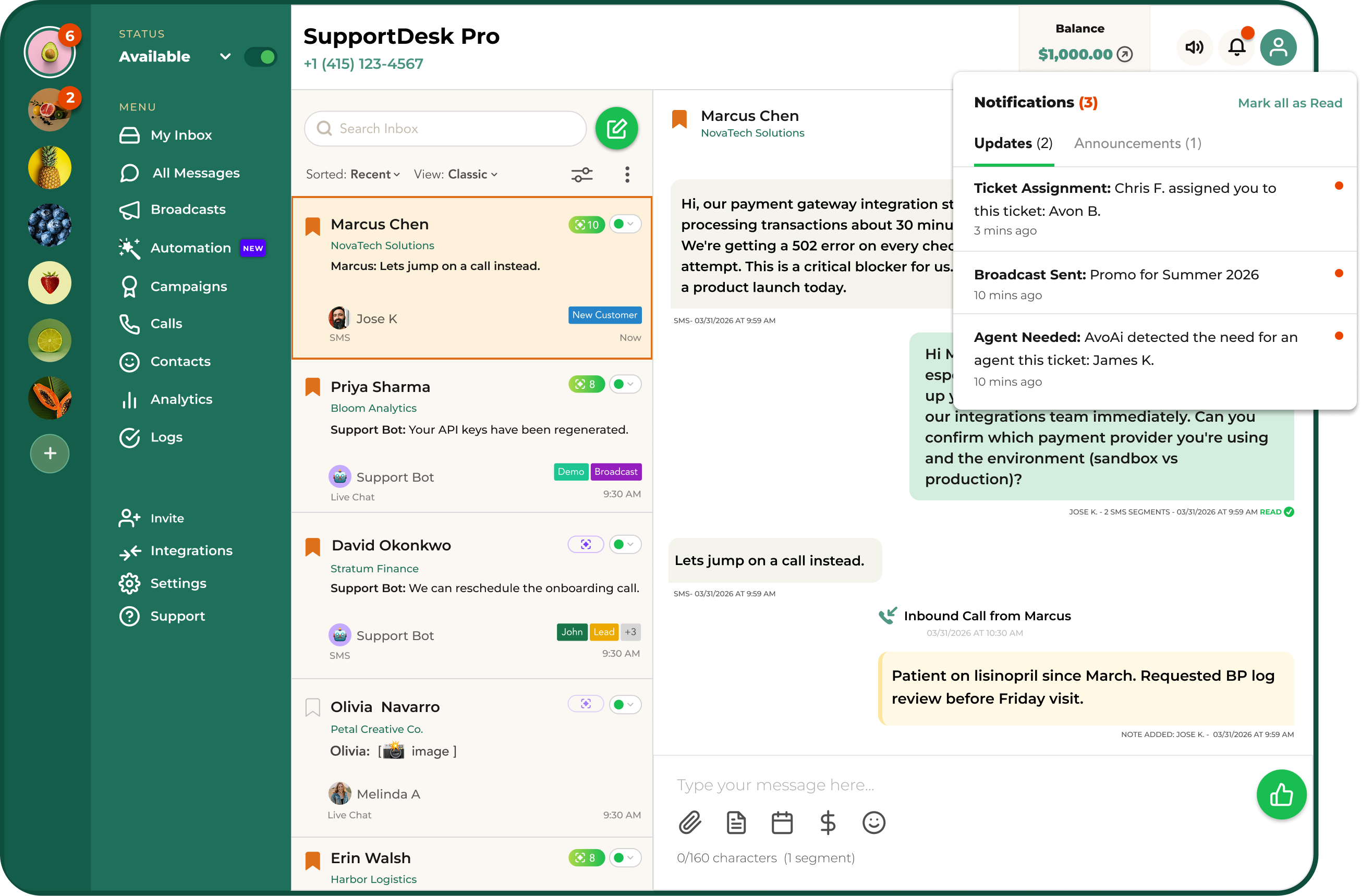Image resolution: width=1361 pixels, height=896 pixels.
Task: Select the lime workspace avatar
Action: point(50,340)
